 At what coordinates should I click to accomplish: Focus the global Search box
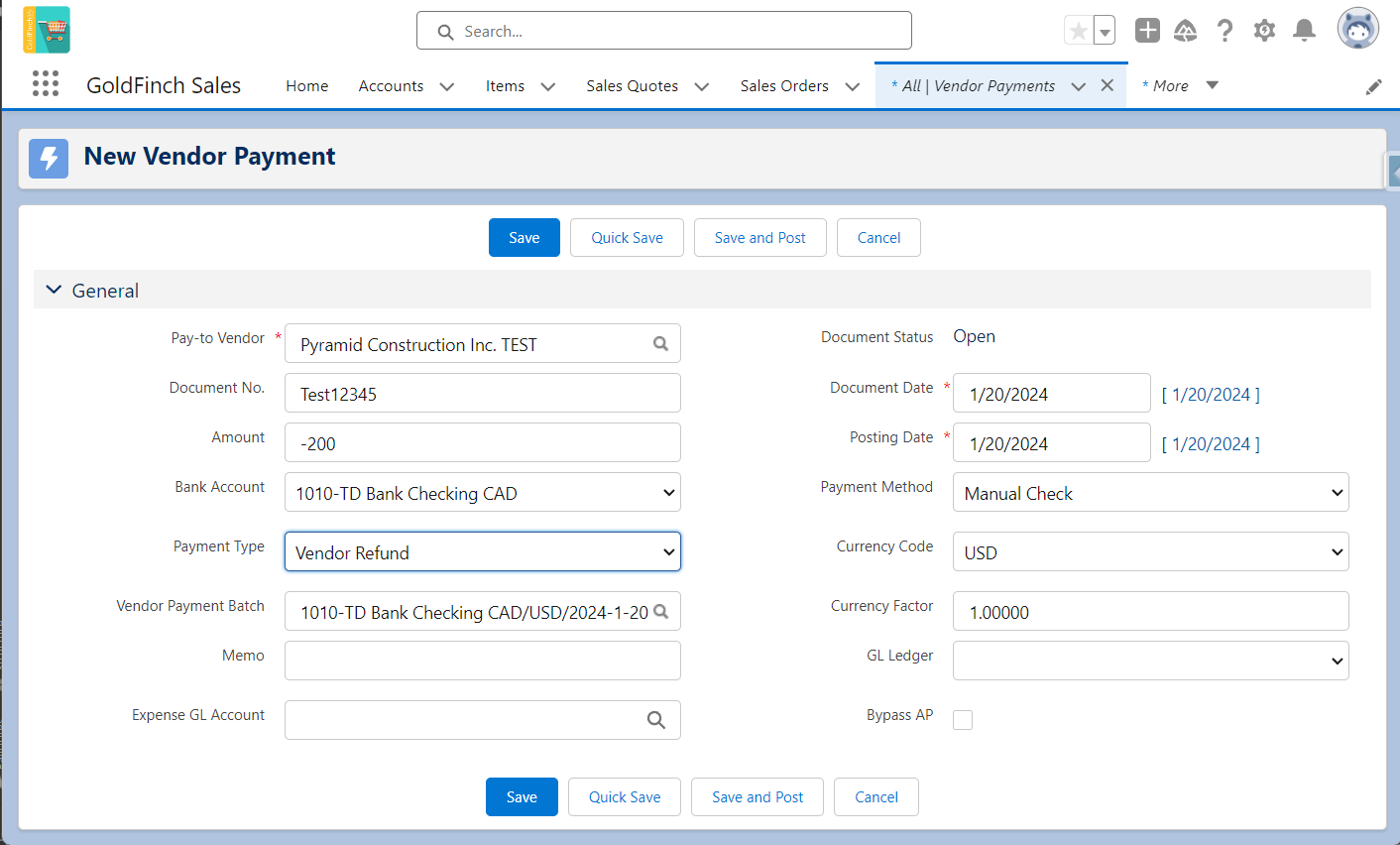tap(664, 31)
